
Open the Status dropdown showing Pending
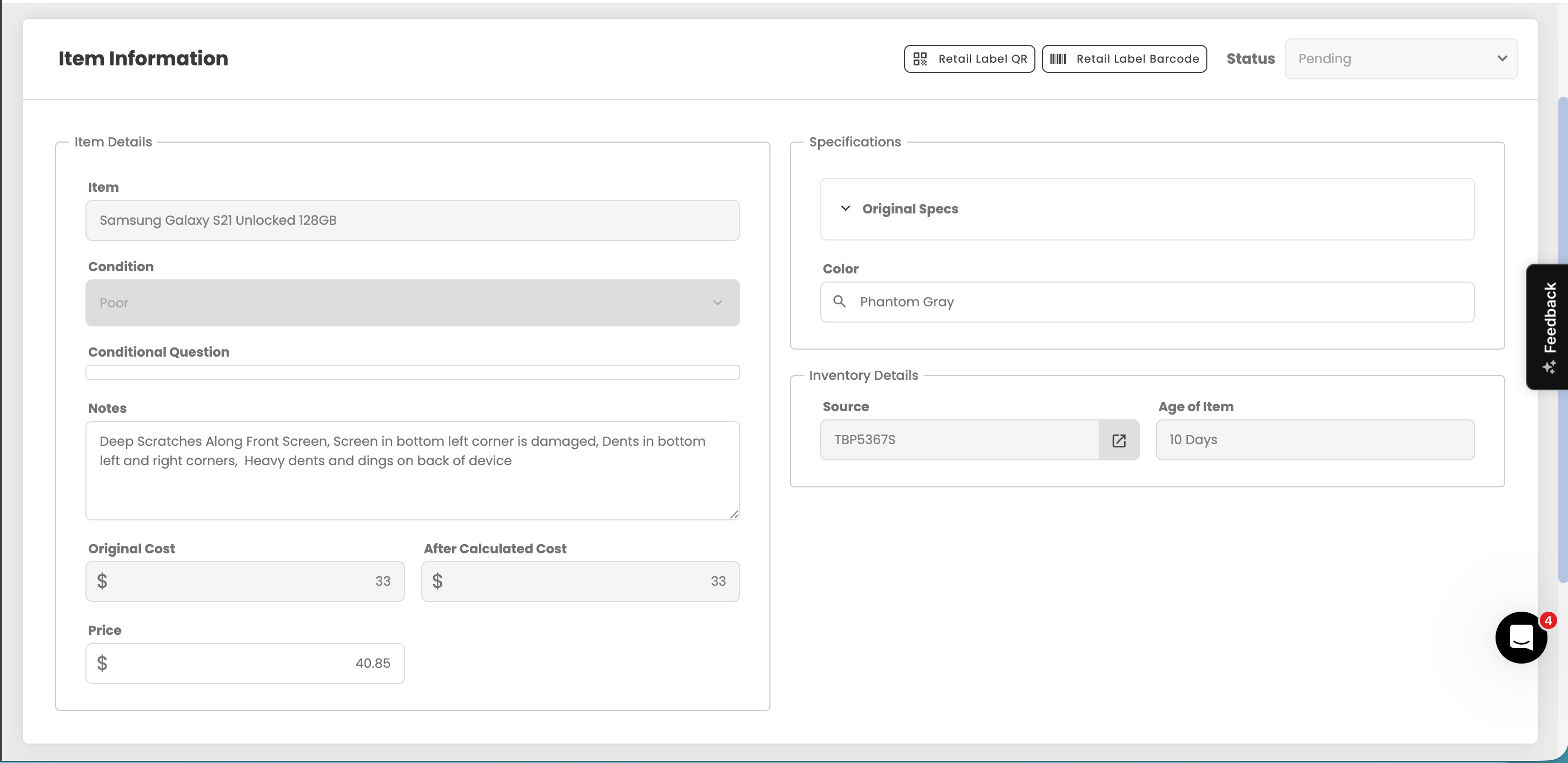(x=1400, y=58)
